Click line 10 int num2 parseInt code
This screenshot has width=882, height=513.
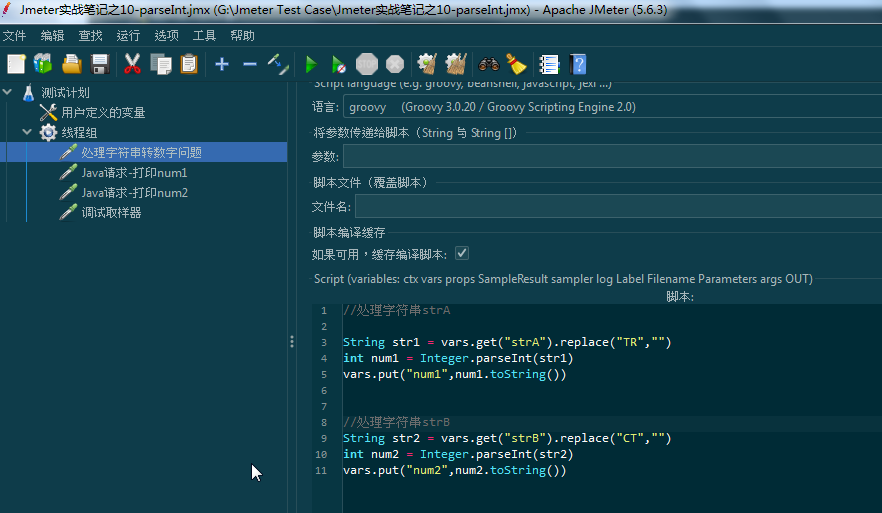pos(458,454)
